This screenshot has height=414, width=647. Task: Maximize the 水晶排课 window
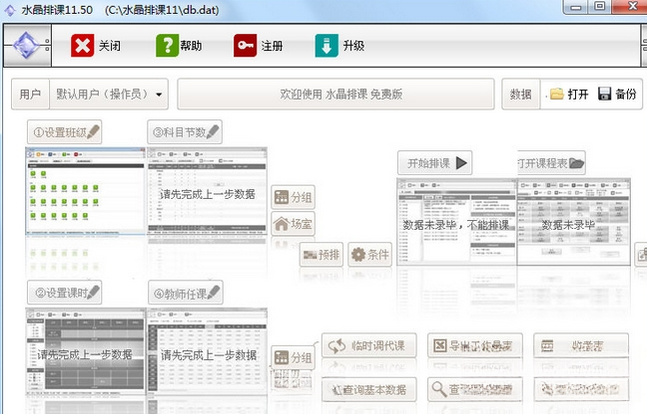click(x=600, y=6)
